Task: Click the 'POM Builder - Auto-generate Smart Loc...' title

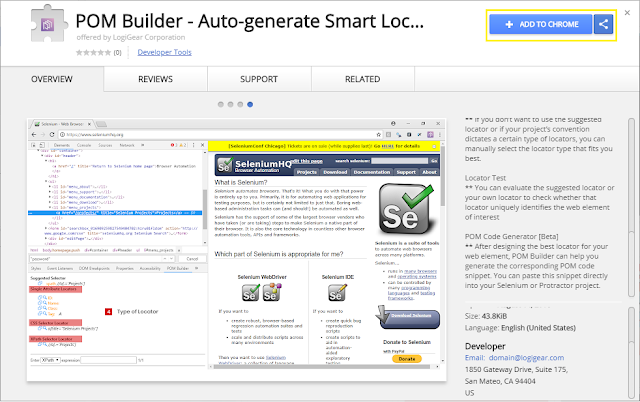Action: tap(250, 21)
